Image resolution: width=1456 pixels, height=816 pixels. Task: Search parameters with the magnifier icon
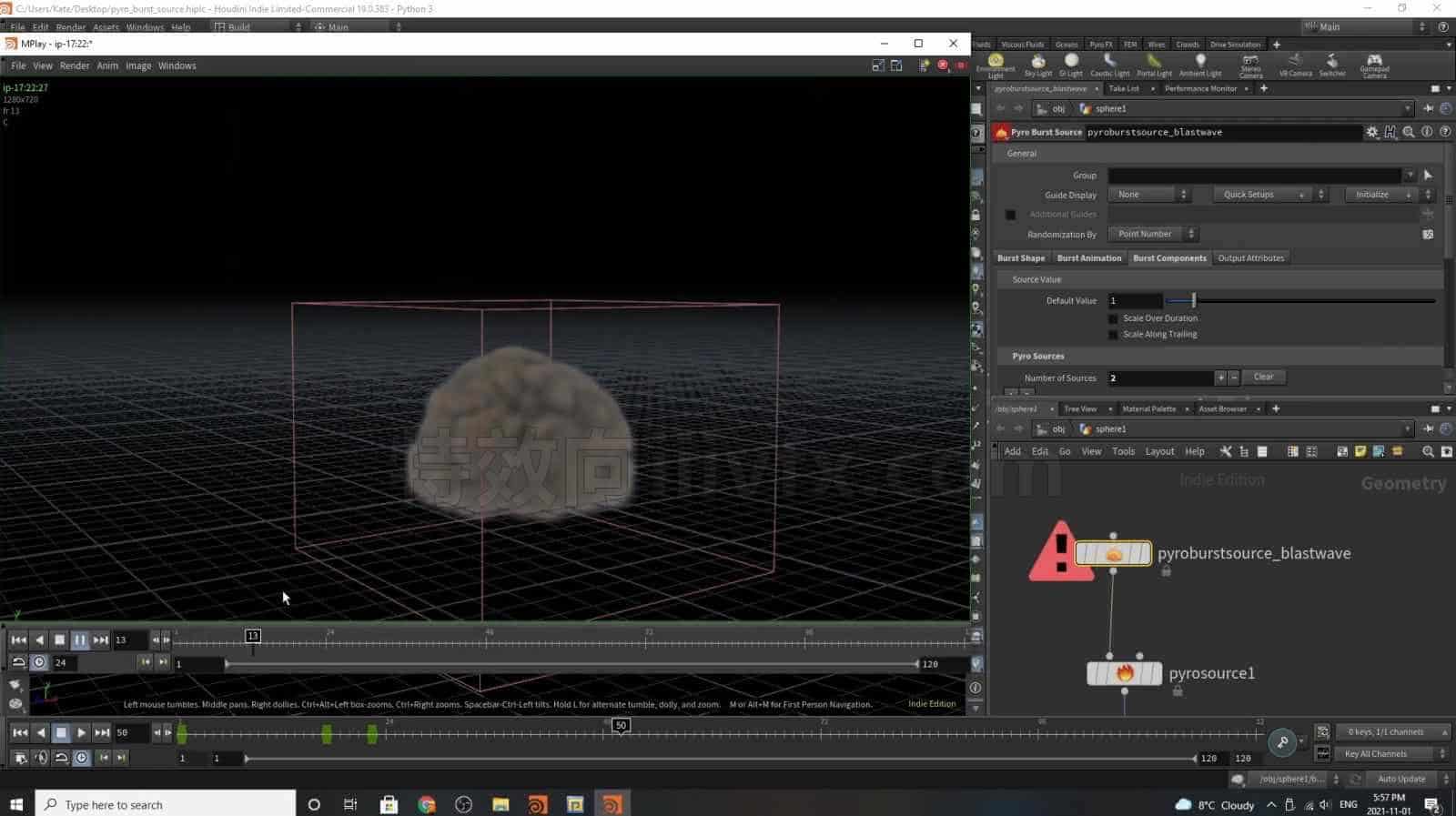(x=1409, y=132)
